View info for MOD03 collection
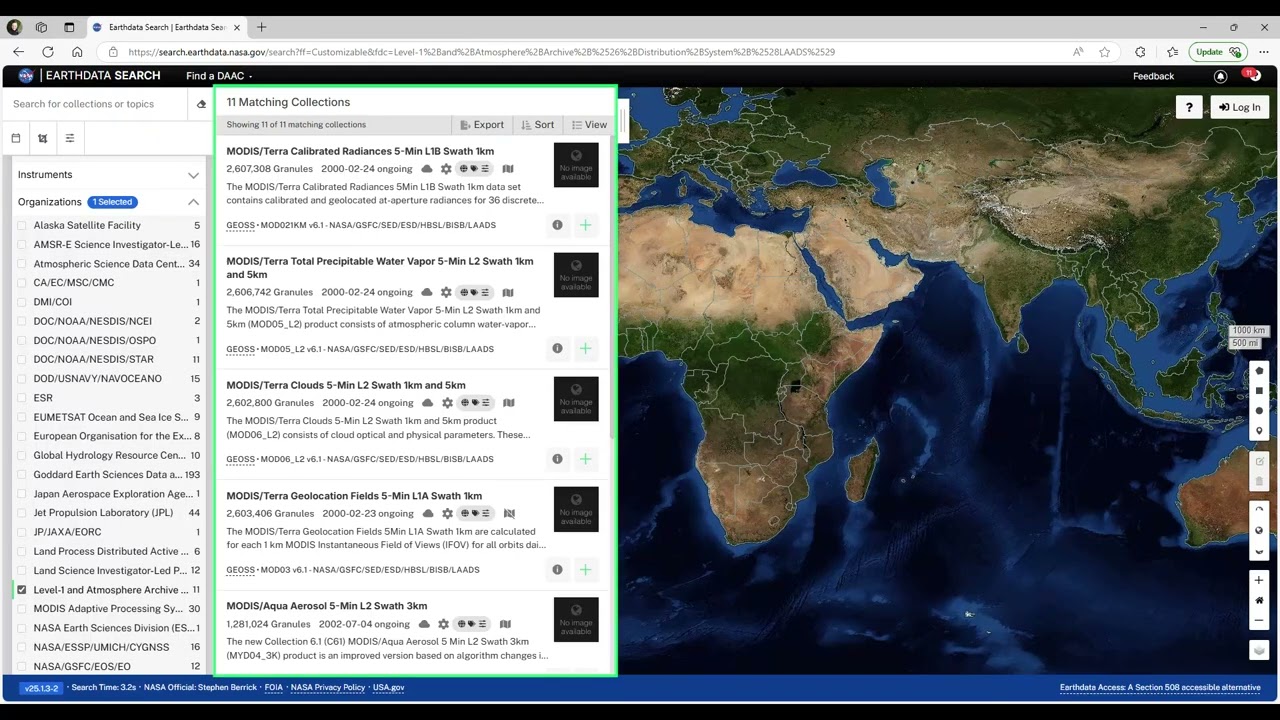This screenshot has width=1280, height=720. [x=557, y=570]
